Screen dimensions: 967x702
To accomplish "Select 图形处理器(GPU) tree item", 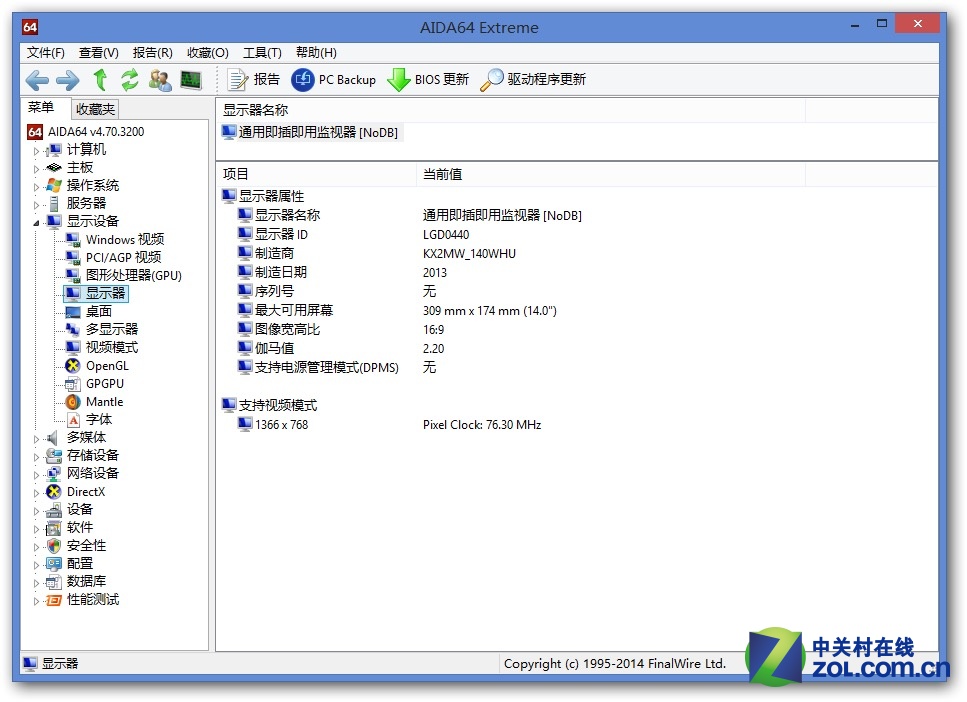I will pyautogui.click(x=123, y=275).
